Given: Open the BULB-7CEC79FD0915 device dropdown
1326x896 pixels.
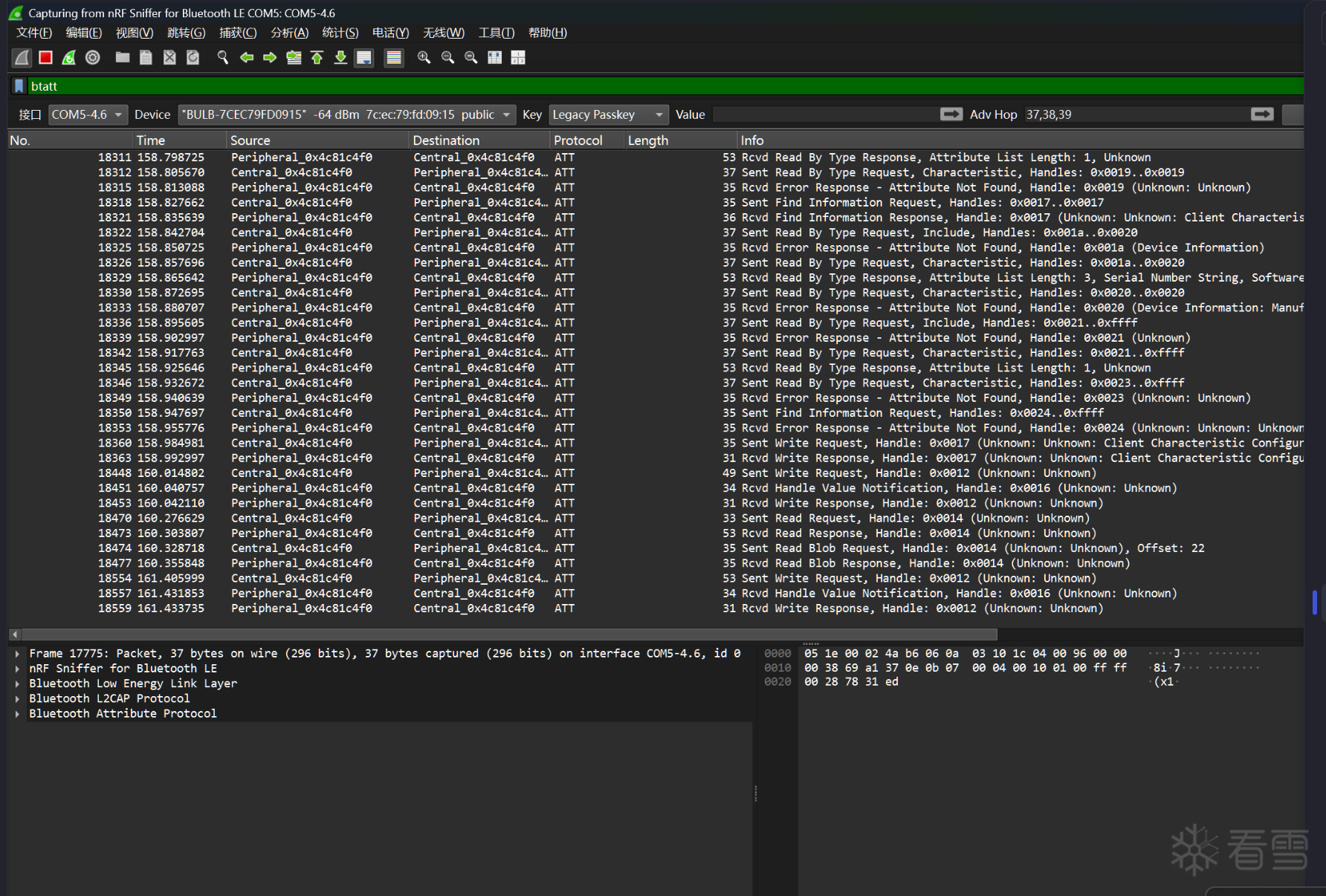Looking at the screenshot, I should pos(346,114).
